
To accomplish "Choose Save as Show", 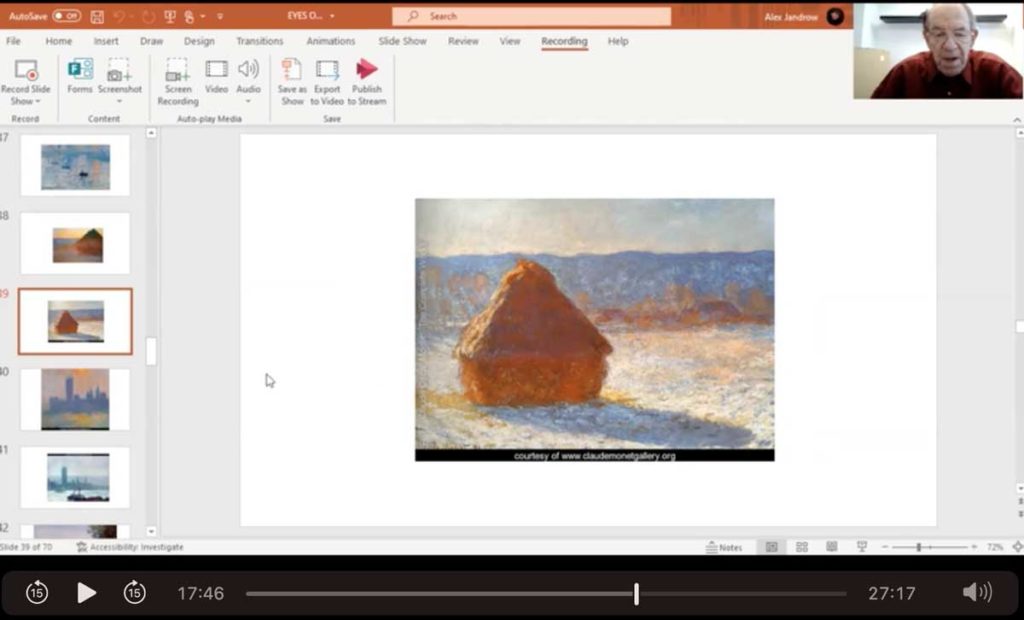I will click(292, 82).
